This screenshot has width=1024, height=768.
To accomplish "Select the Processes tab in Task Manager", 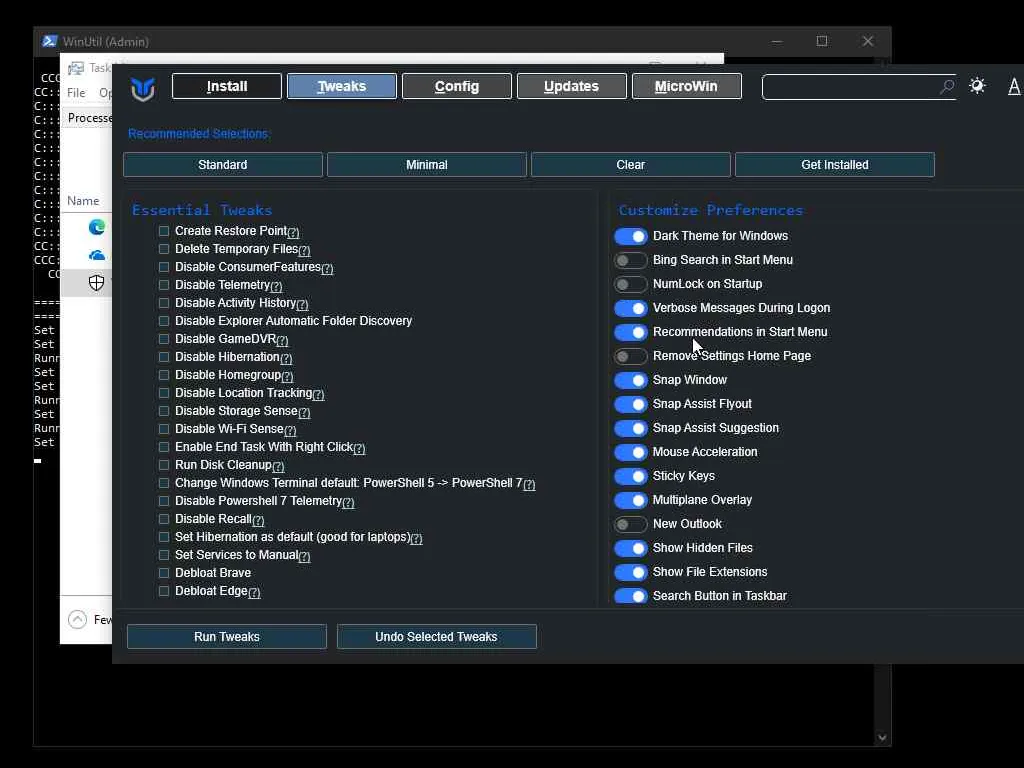I will tap(89, 118).
